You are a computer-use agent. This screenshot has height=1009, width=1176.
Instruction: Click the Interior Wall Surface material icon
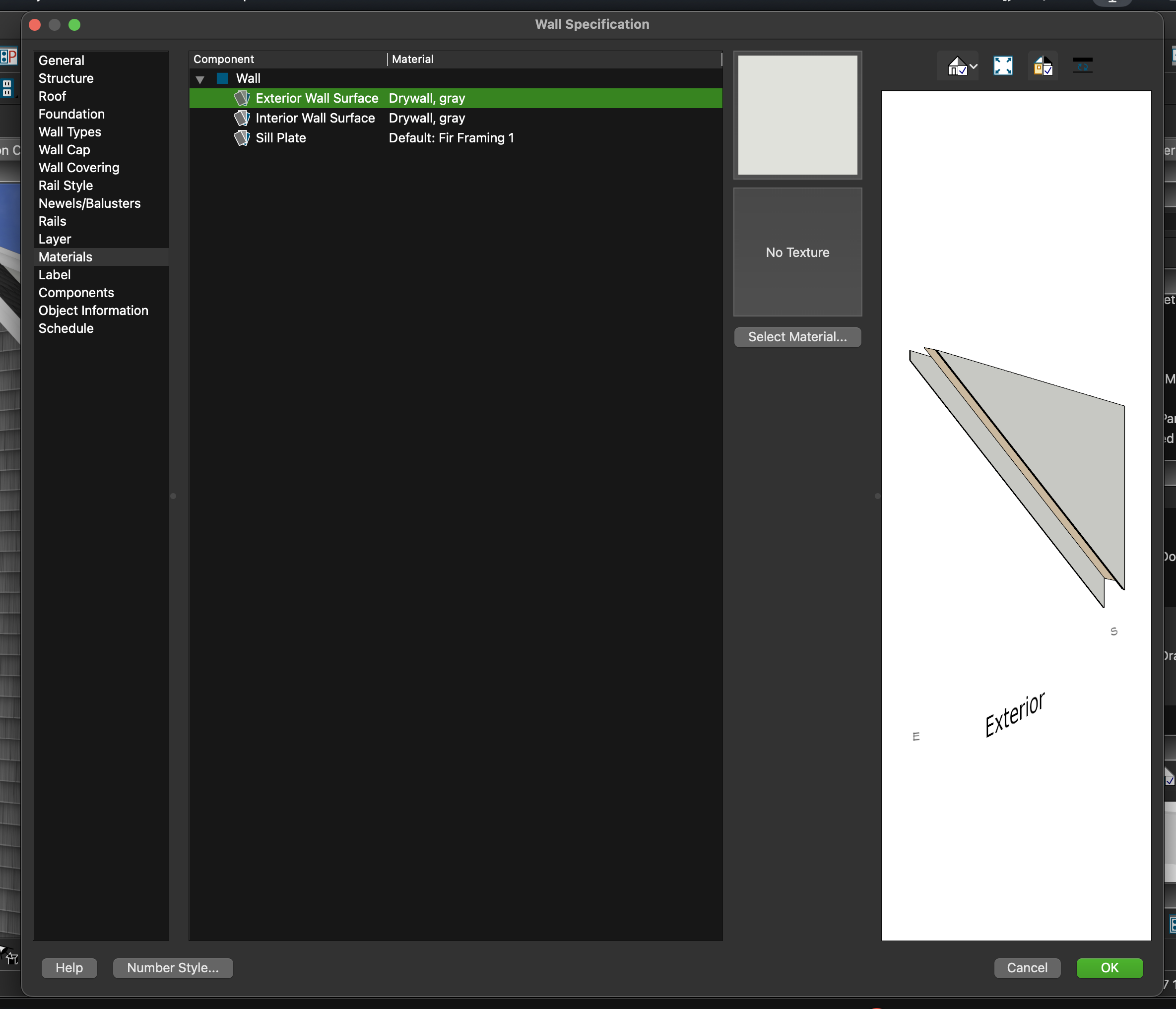(242, 118)
